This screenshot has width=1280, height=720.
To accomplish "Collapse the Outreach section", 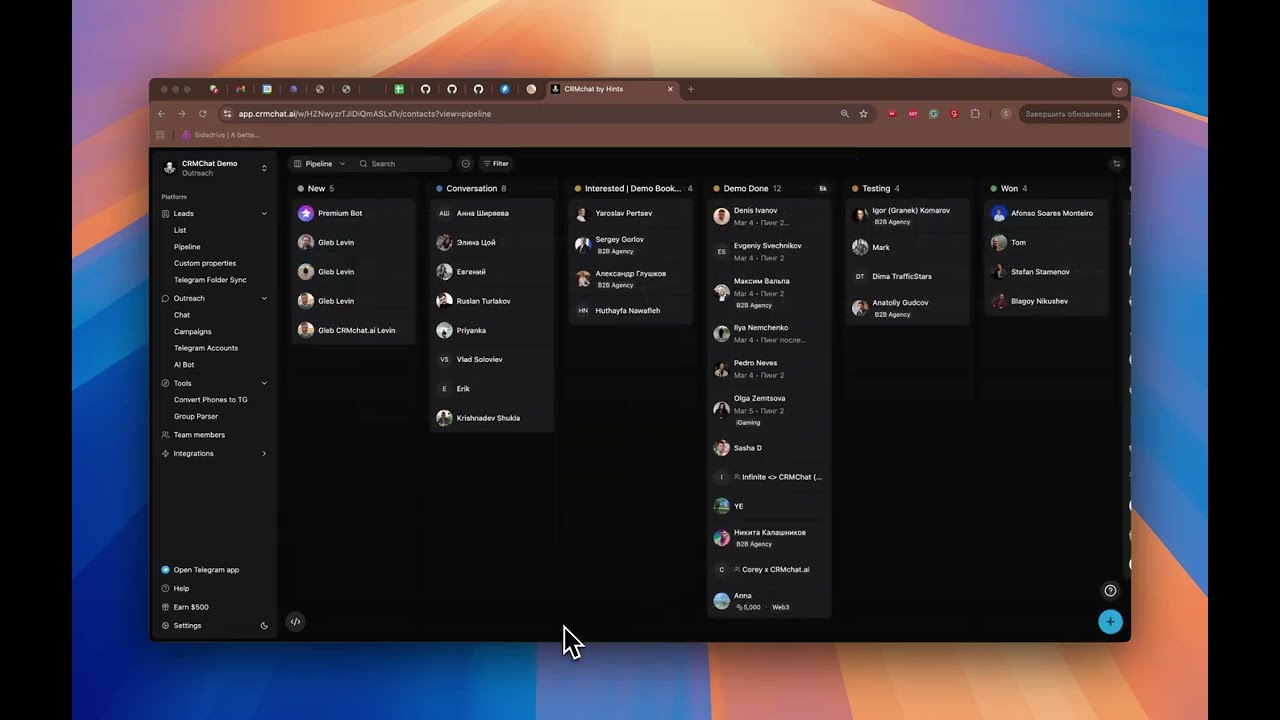I will (264, 299).
